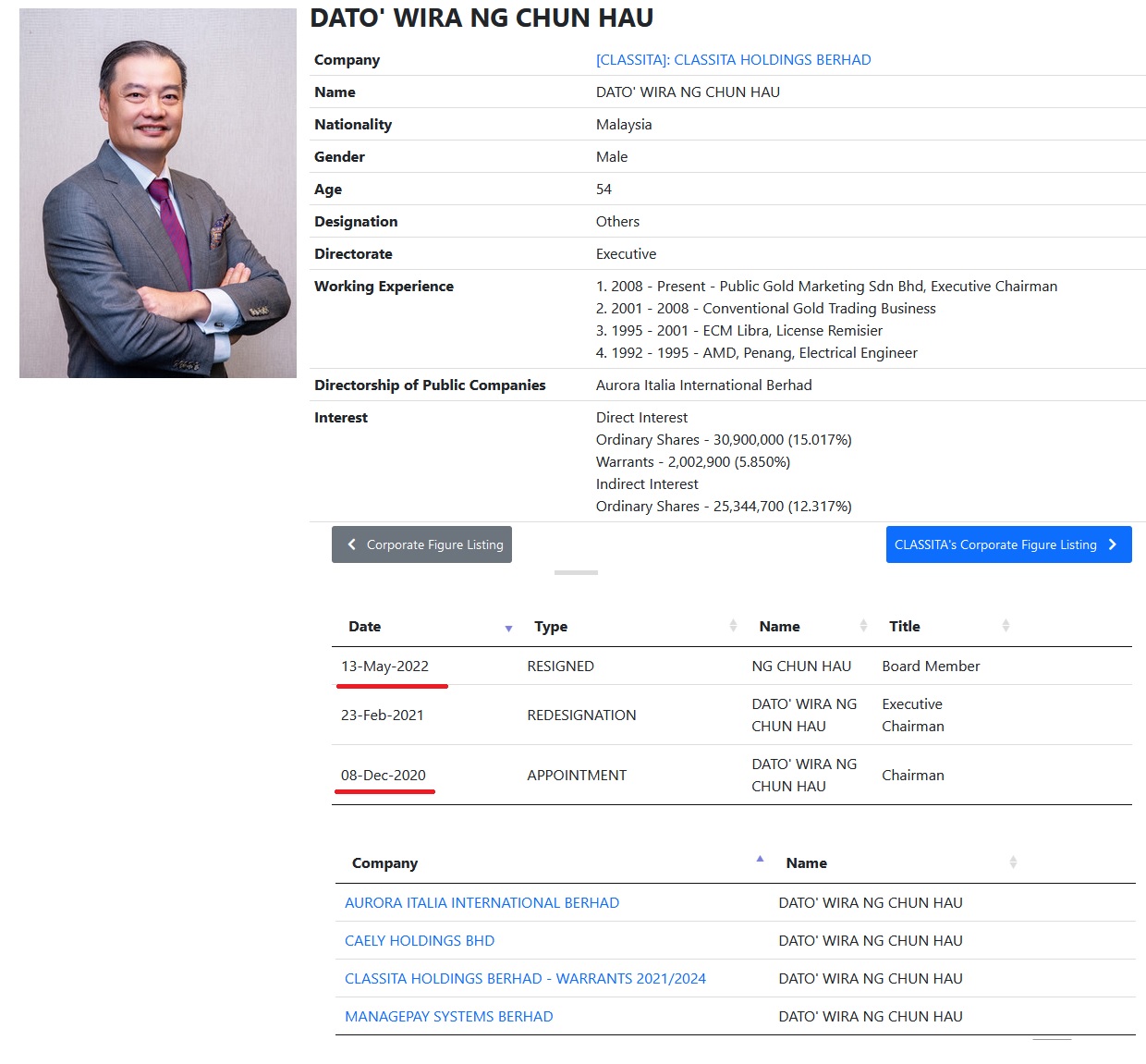Open MANAGEPAY SYSTEMS BERHAD link

tap(449, 1016)
